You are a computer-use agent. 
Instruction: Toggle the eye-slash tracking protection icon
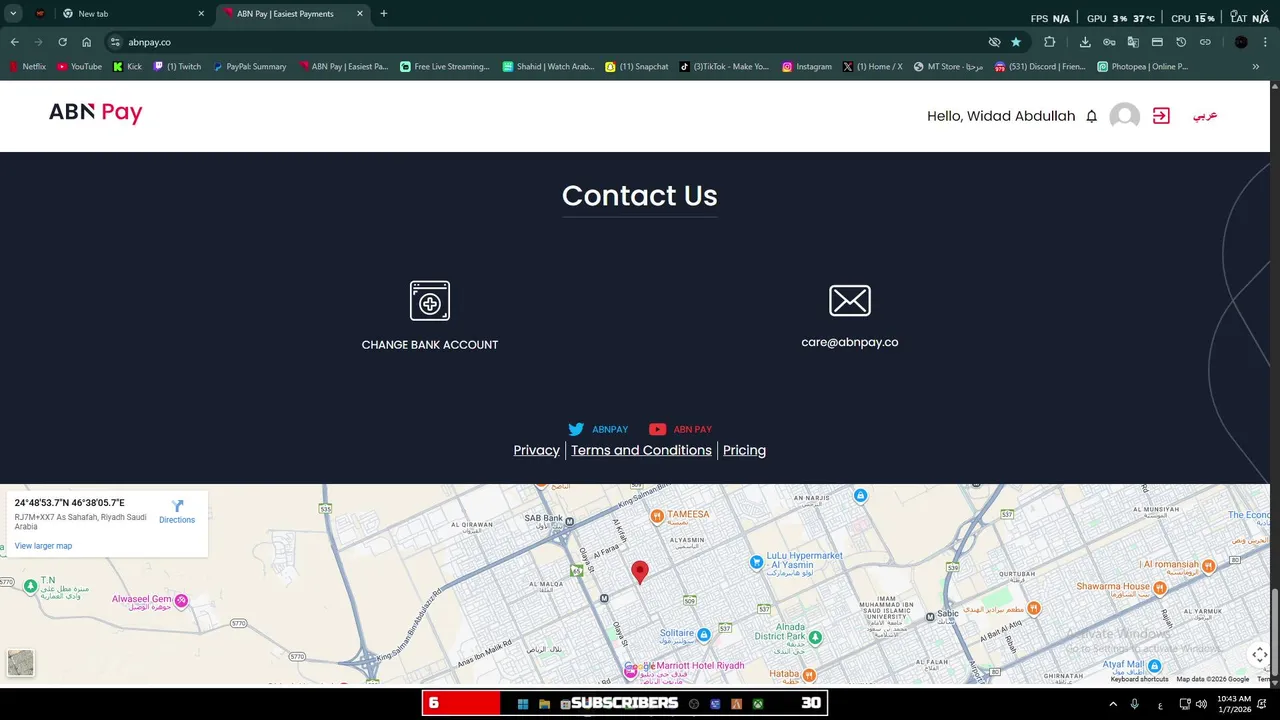click(x=994, y=42)
